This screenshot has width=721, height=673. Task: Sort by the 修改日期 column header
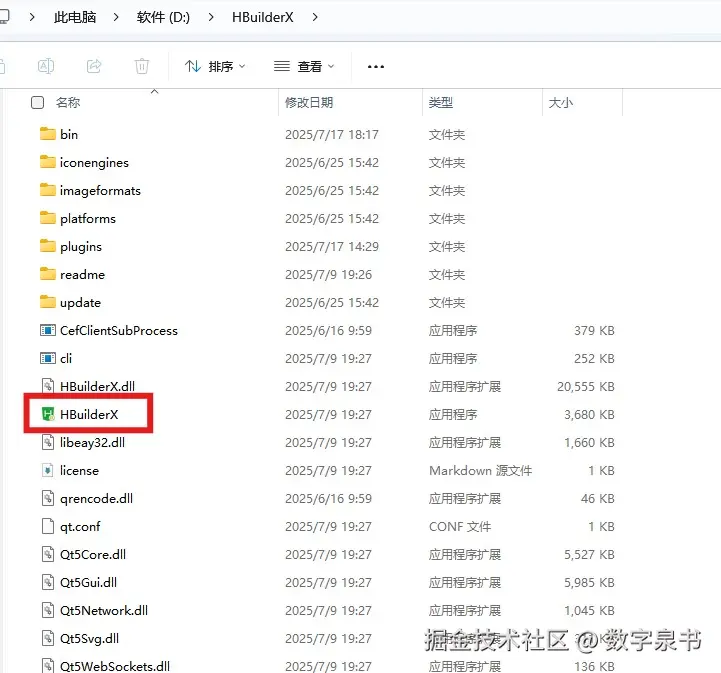tap(309, 103)
